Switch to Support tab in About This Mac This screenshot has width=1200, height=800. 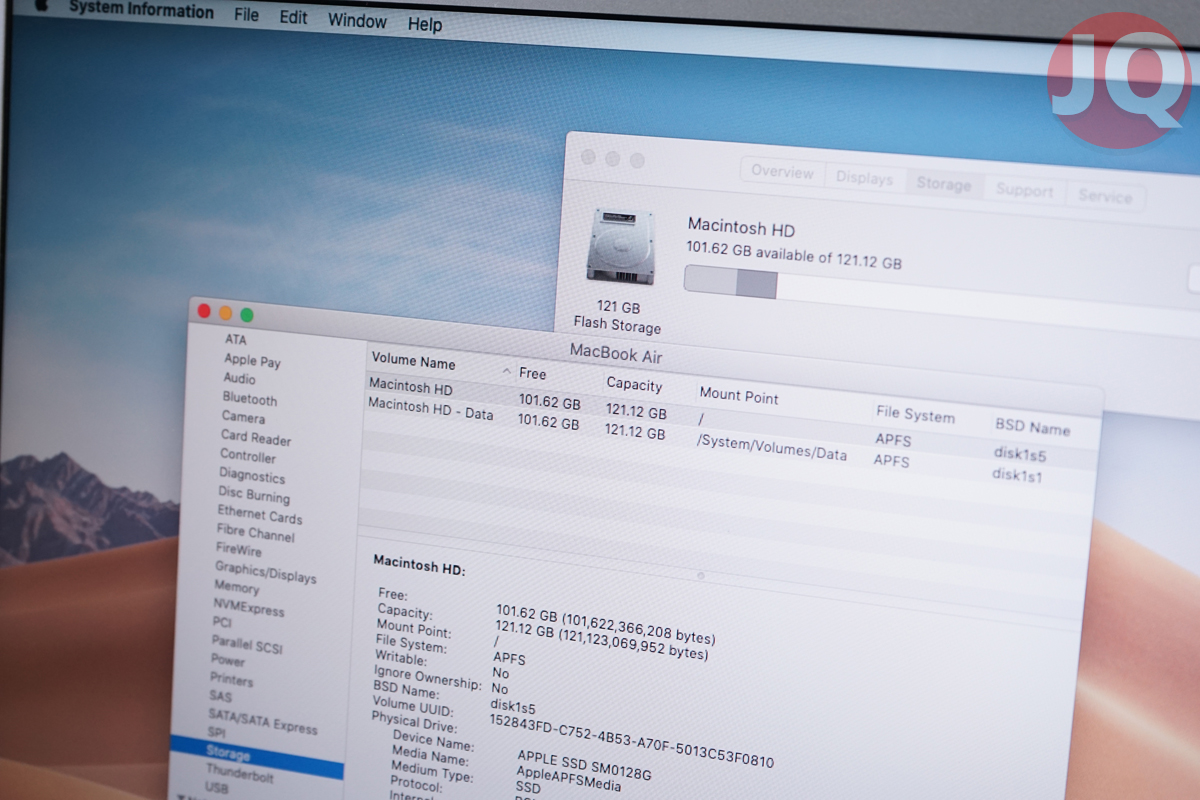[1025, 191]
